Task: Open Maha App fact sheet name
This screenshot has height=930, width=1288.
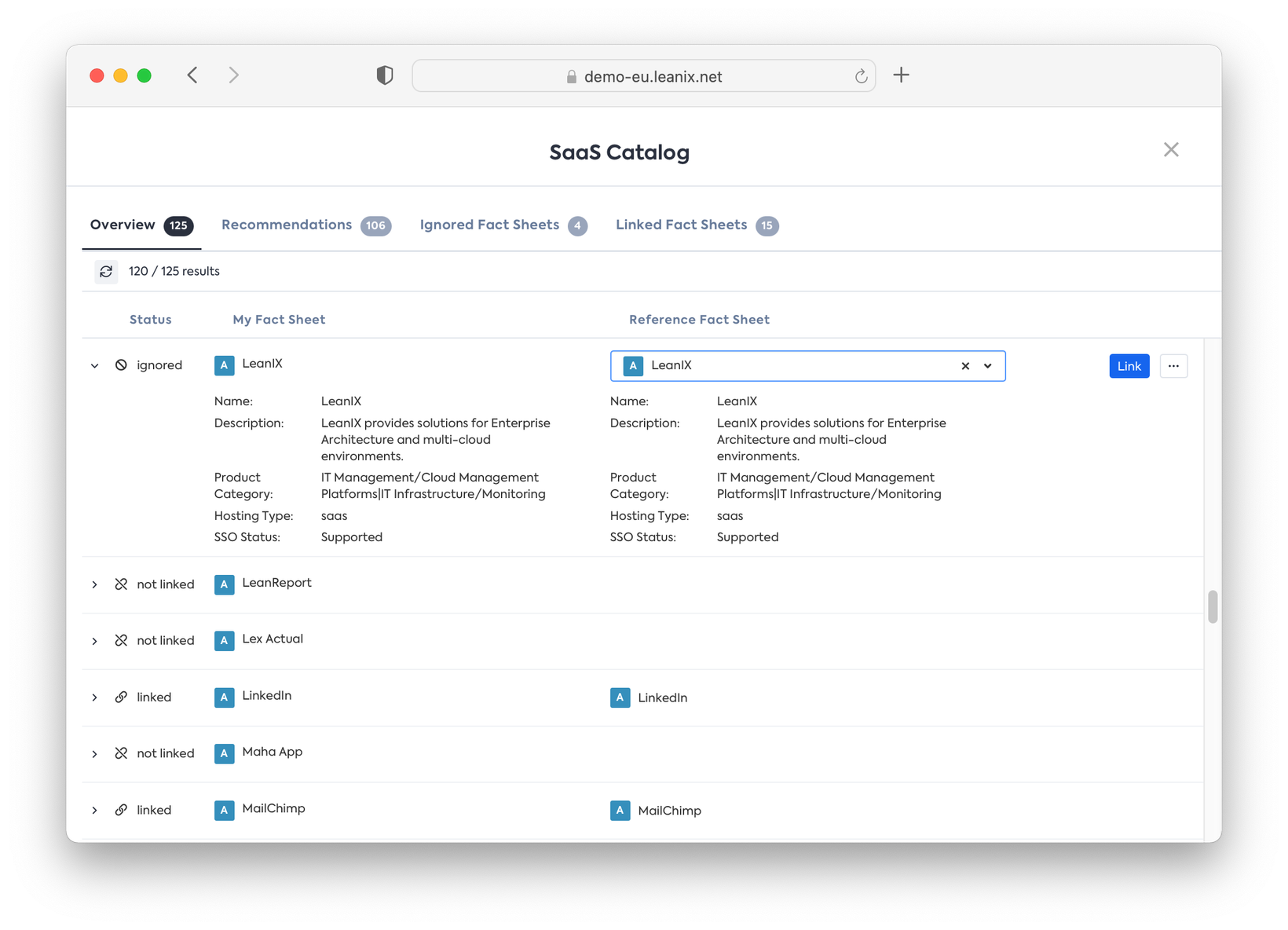Action: click(x=273, y=752)
